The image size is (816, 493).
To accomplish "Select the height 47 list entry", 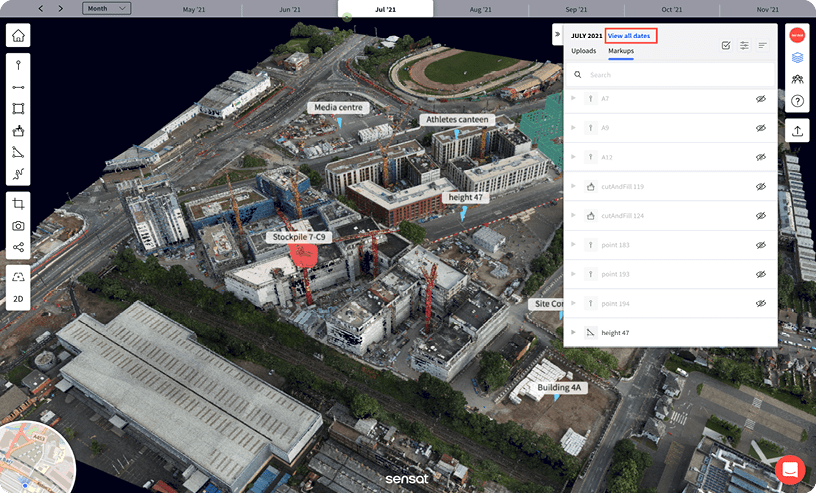I will click(x=670, y=333).
